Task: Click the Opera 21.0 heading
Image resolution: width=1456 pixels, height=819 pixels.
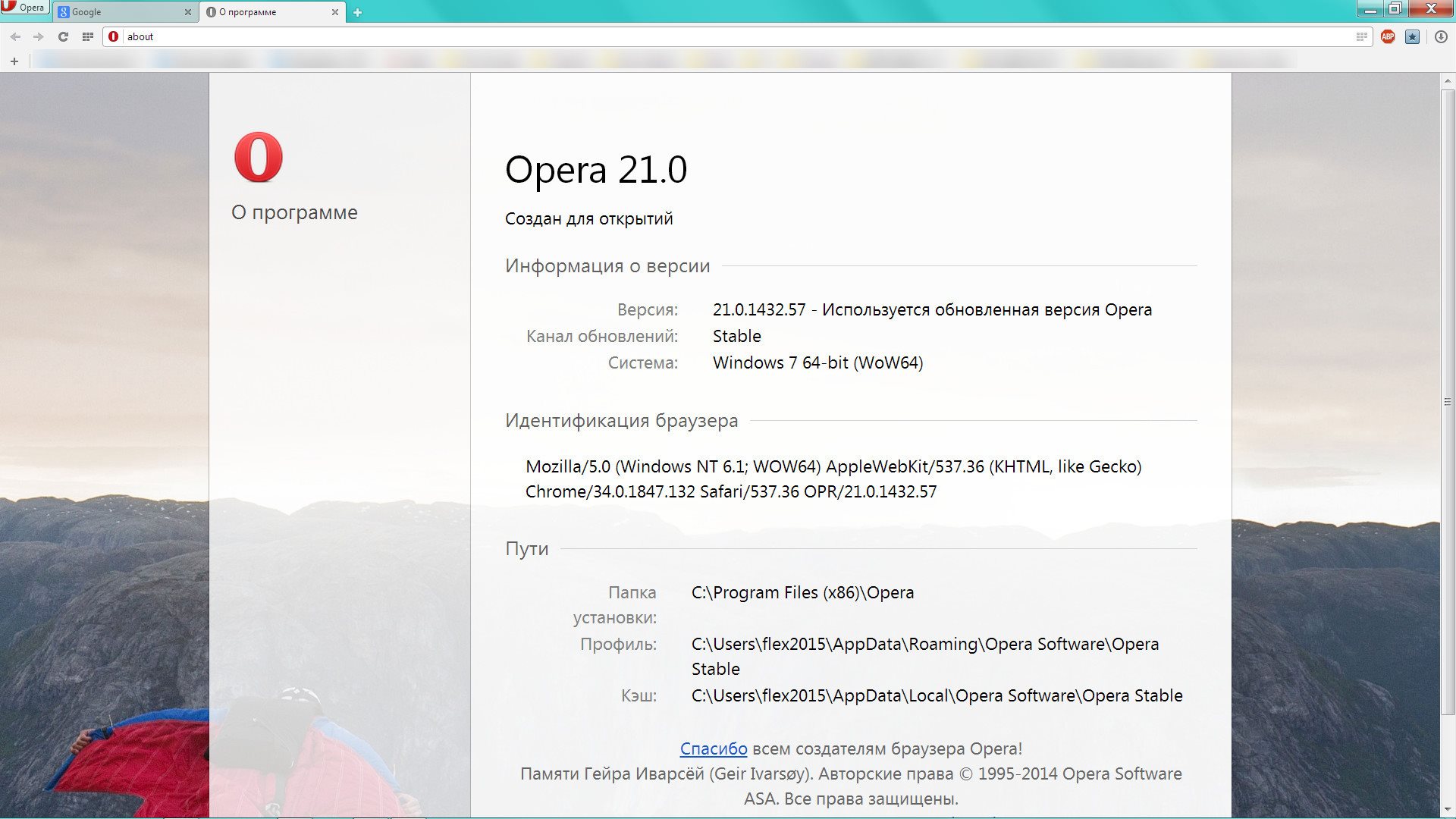Action: [596, 169]
